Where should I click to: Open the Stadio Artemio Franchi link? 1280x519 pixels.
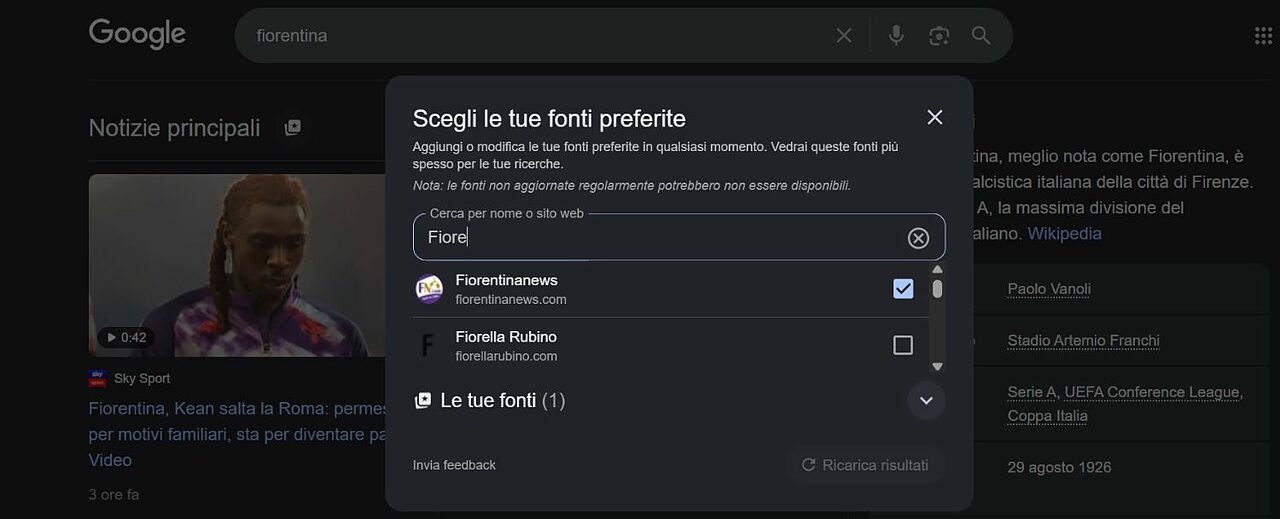pos(1083,341)
